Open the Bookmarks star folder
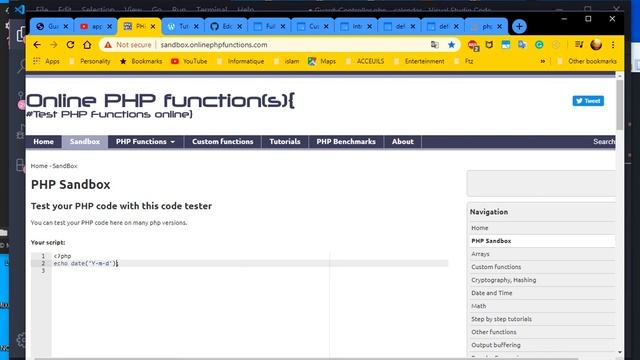Screen dimensions: 640x360 pyautogui.click(x=141, y=61)
